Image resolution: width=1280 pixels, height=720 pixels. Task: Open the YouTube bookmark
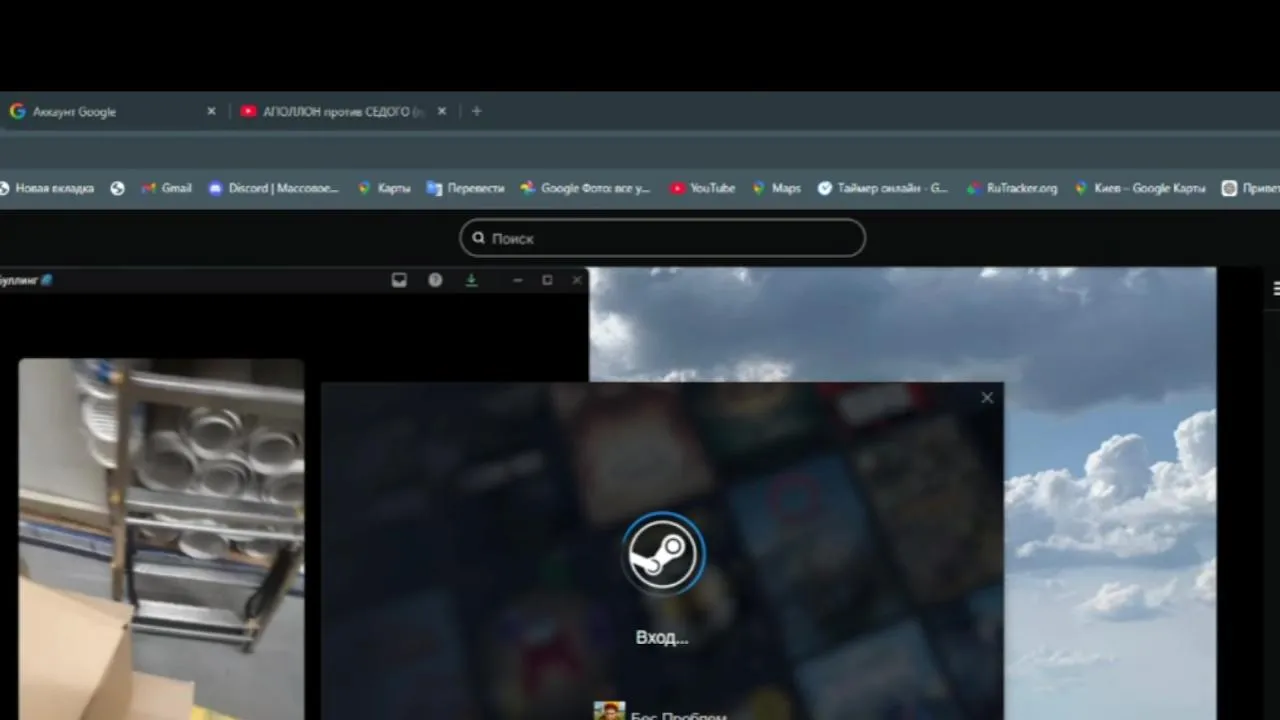coord(703,188)
